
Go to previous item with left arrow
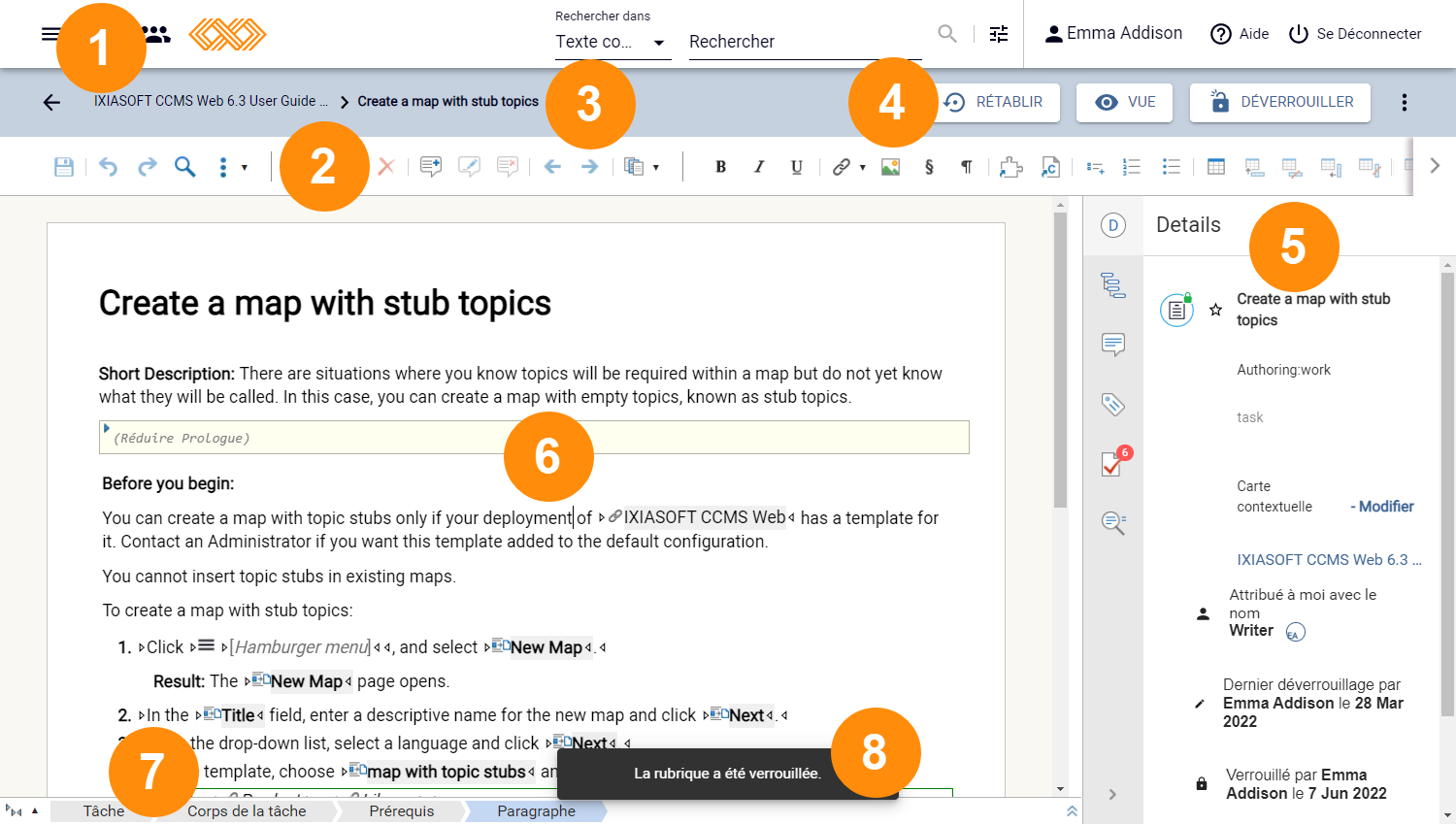(x=552, y=167)
